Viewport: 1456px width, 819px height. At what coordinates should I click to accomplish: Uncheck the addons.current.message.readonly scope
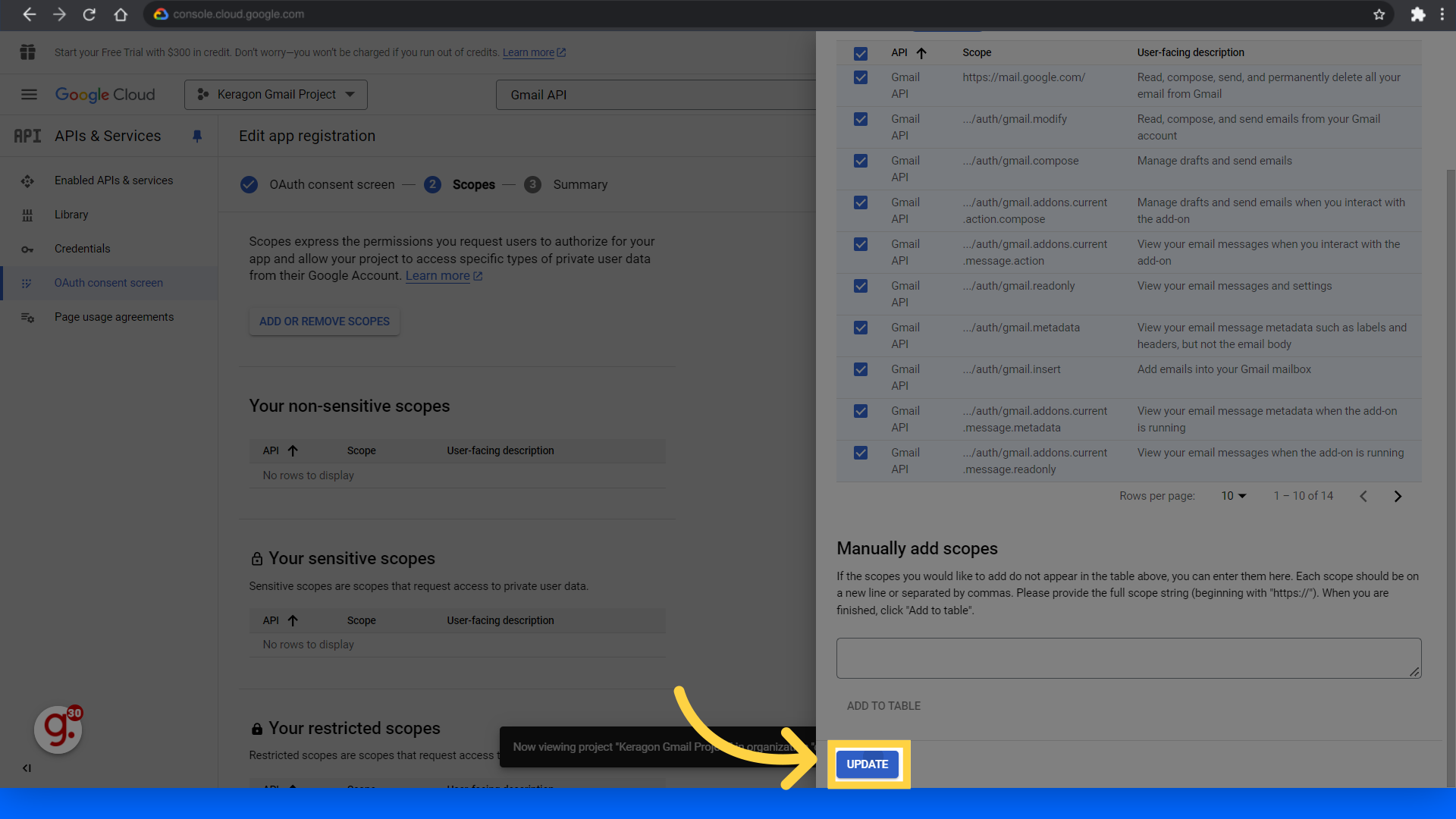(x=861, y=453)
